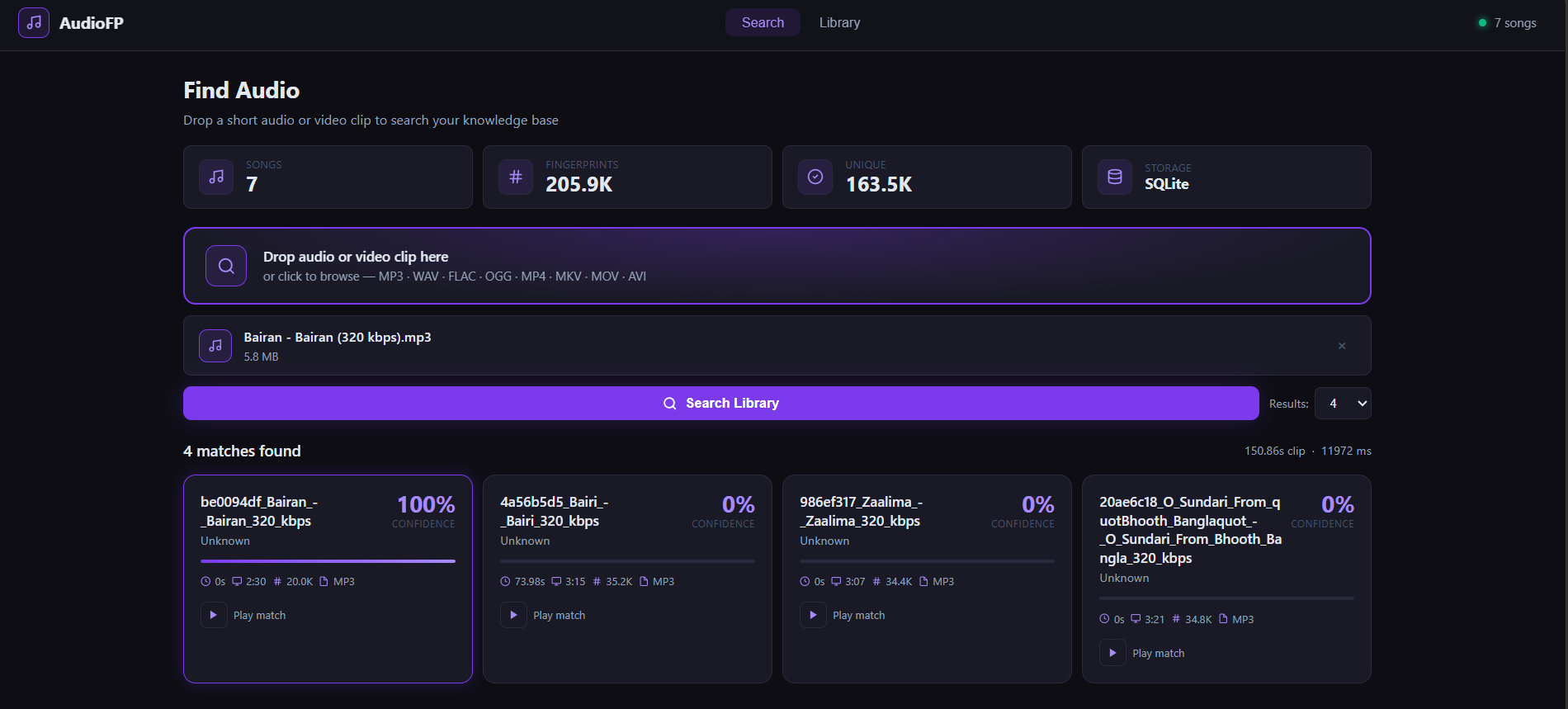The width and height of the screenshot is (1568, 709).
Task: Click the be0094df_Bairan result title
Action: click(259, 512)
